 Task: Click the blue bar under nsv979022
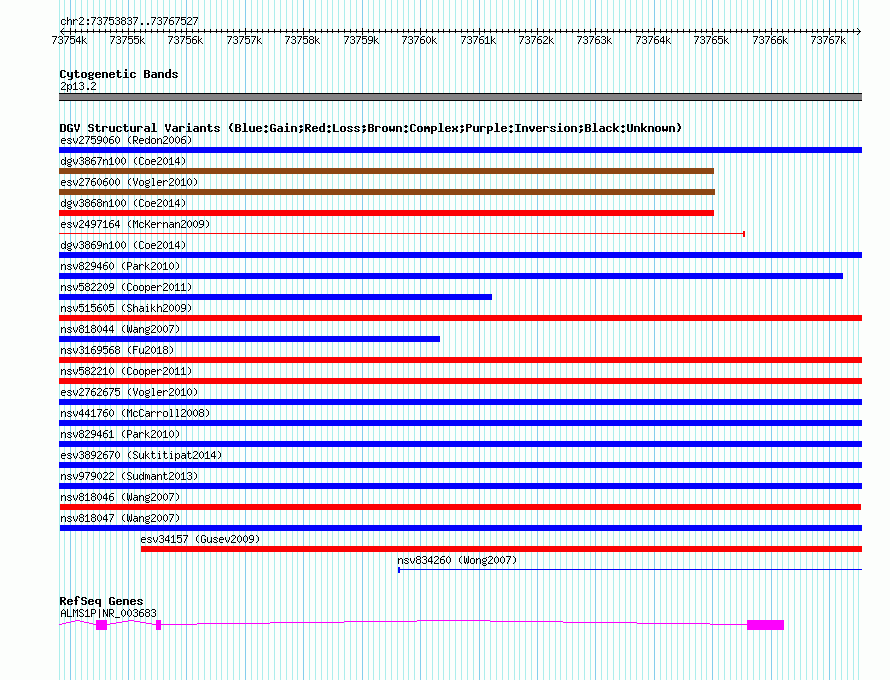pyautogui.click(x=460, y=486)
